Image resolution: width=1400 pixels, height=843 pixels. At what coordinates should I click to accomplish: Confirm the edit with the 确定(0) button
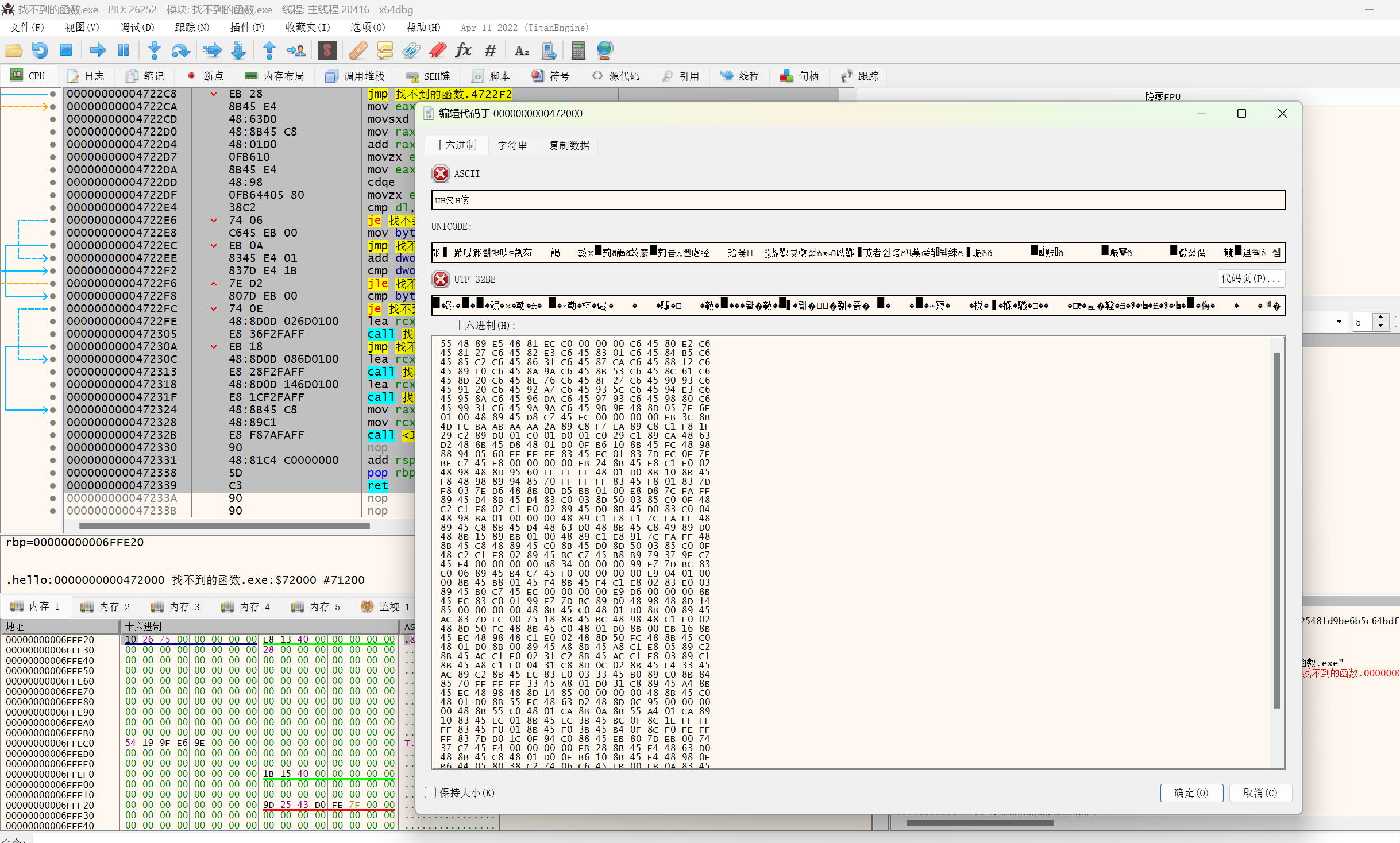[1191, 792]
